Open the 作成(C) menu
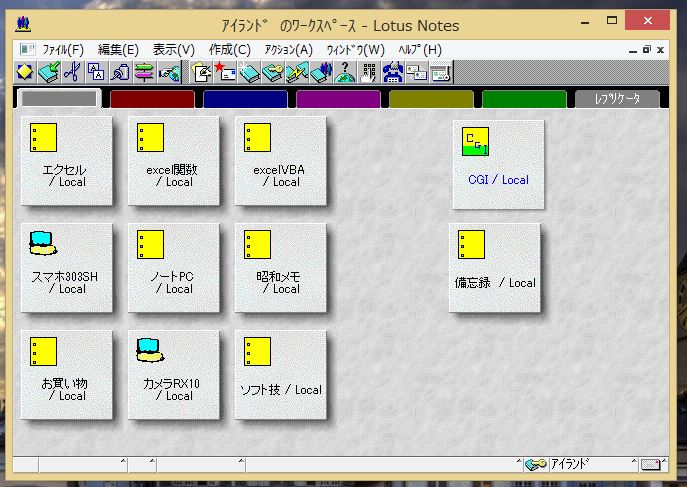The width and height of the screenshot is (687, 487). coord(230,49)
